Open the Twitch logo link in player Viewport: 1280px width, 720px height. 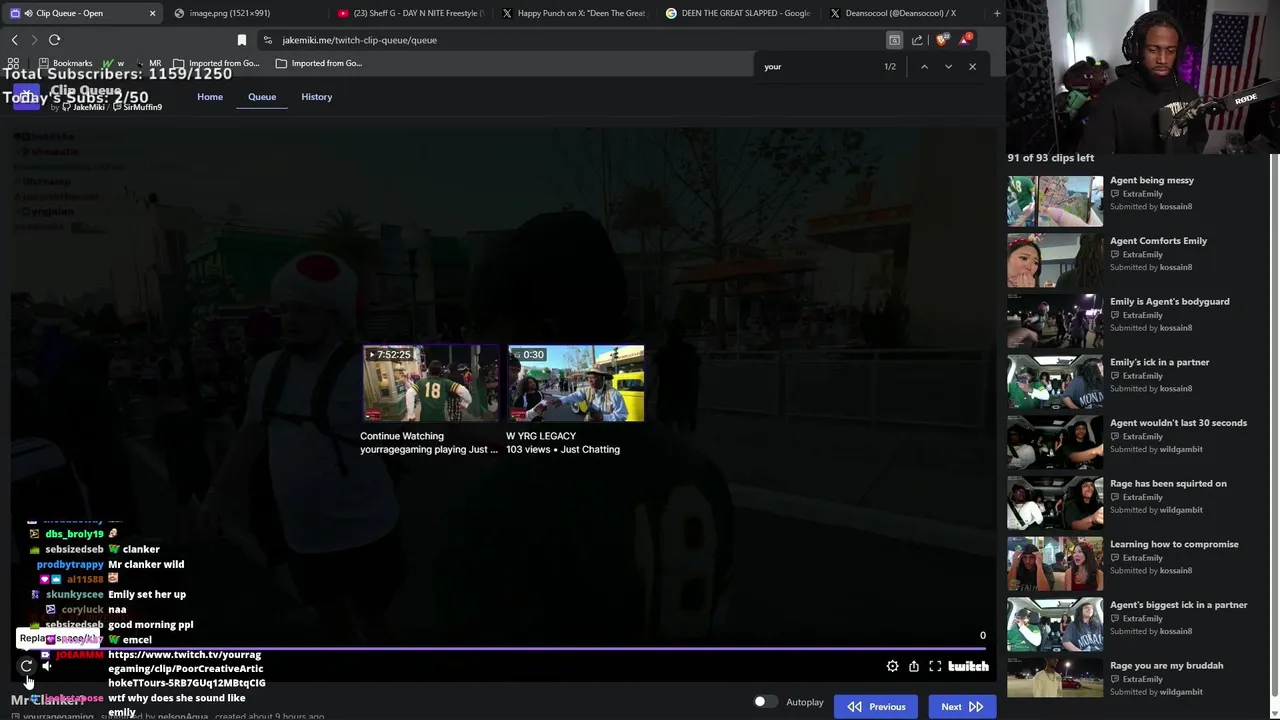968,666
